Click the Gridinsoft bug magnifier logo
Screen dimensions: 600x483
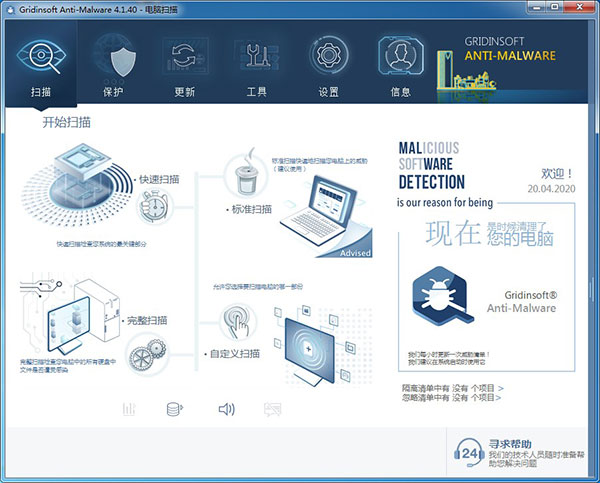click(x=442, y=296)
